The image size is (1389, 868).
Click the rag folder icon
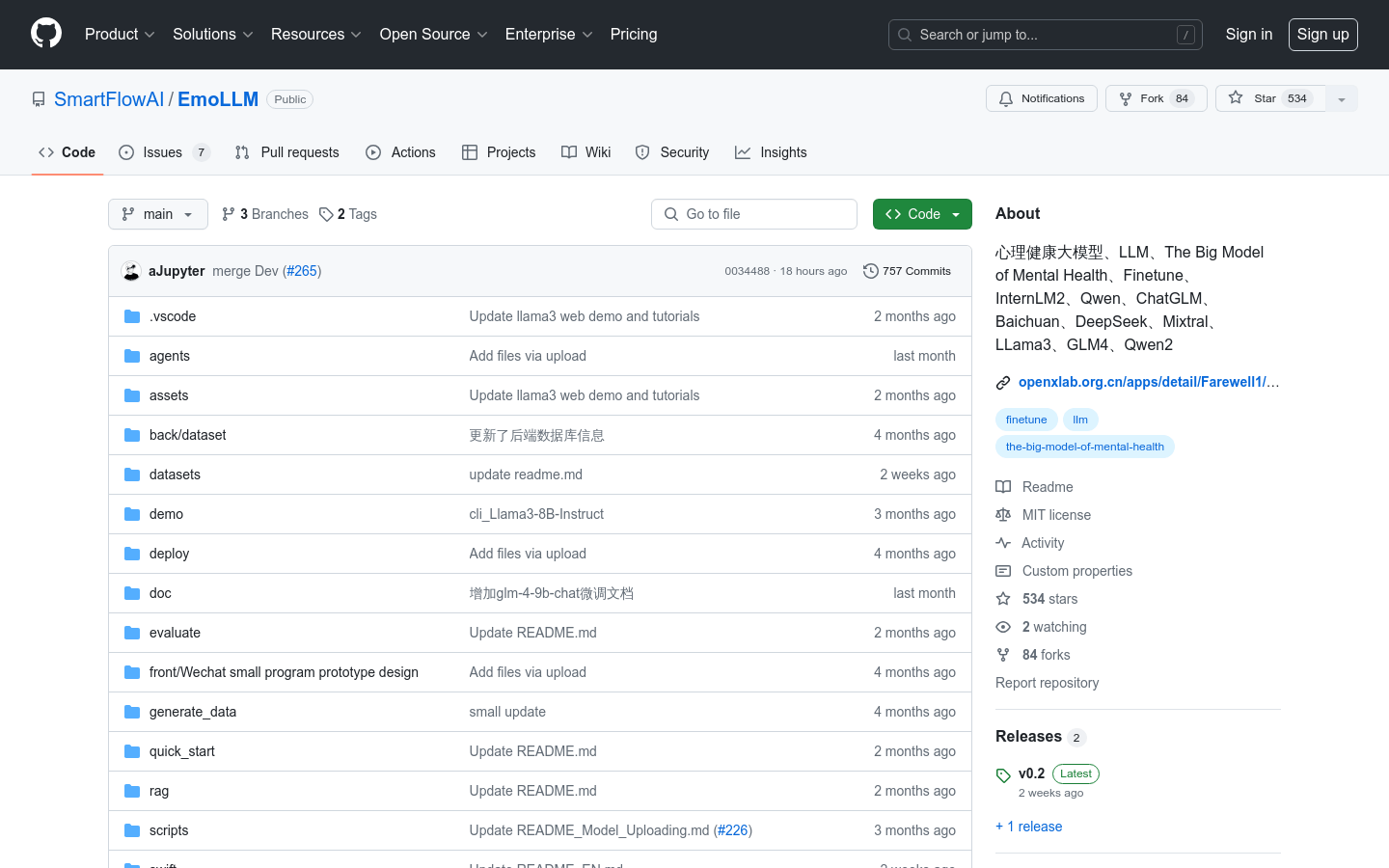[x=132, y=791]
